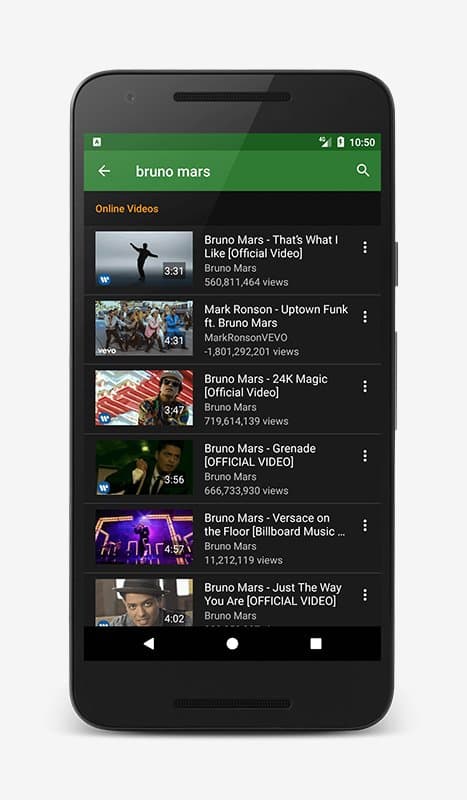Tap 'Bruno Mars' channel under Grenade
467x800 pixels.
pos(230,477)
